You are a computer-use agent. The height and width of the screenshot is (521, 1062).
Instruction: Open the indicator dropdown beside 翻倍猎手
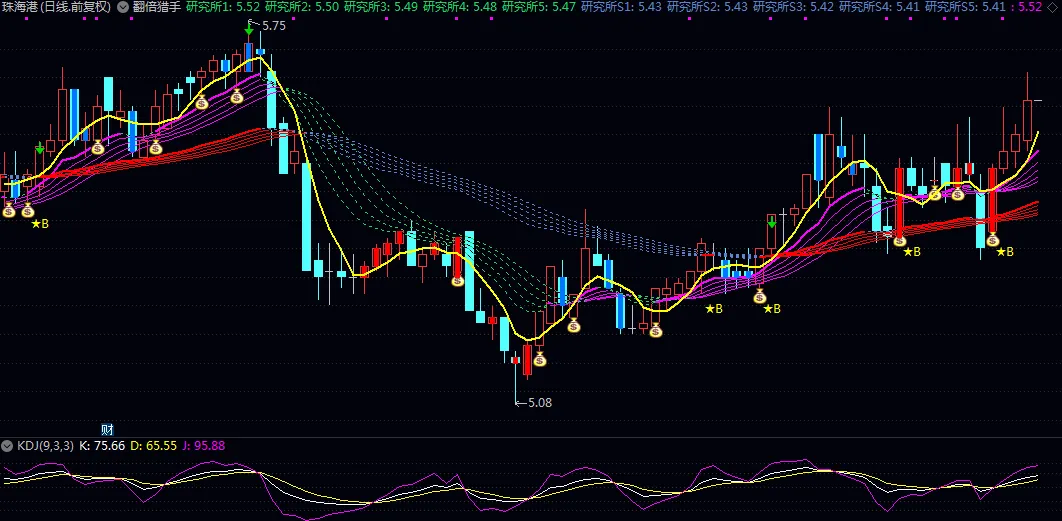pos(123,7)
